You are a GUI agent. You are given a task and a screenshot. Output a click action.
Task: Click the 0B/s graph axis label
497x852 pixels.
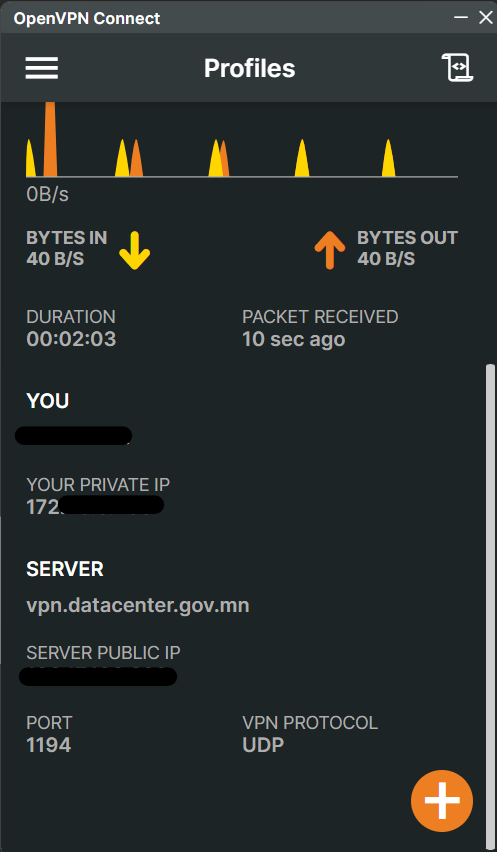47,195
